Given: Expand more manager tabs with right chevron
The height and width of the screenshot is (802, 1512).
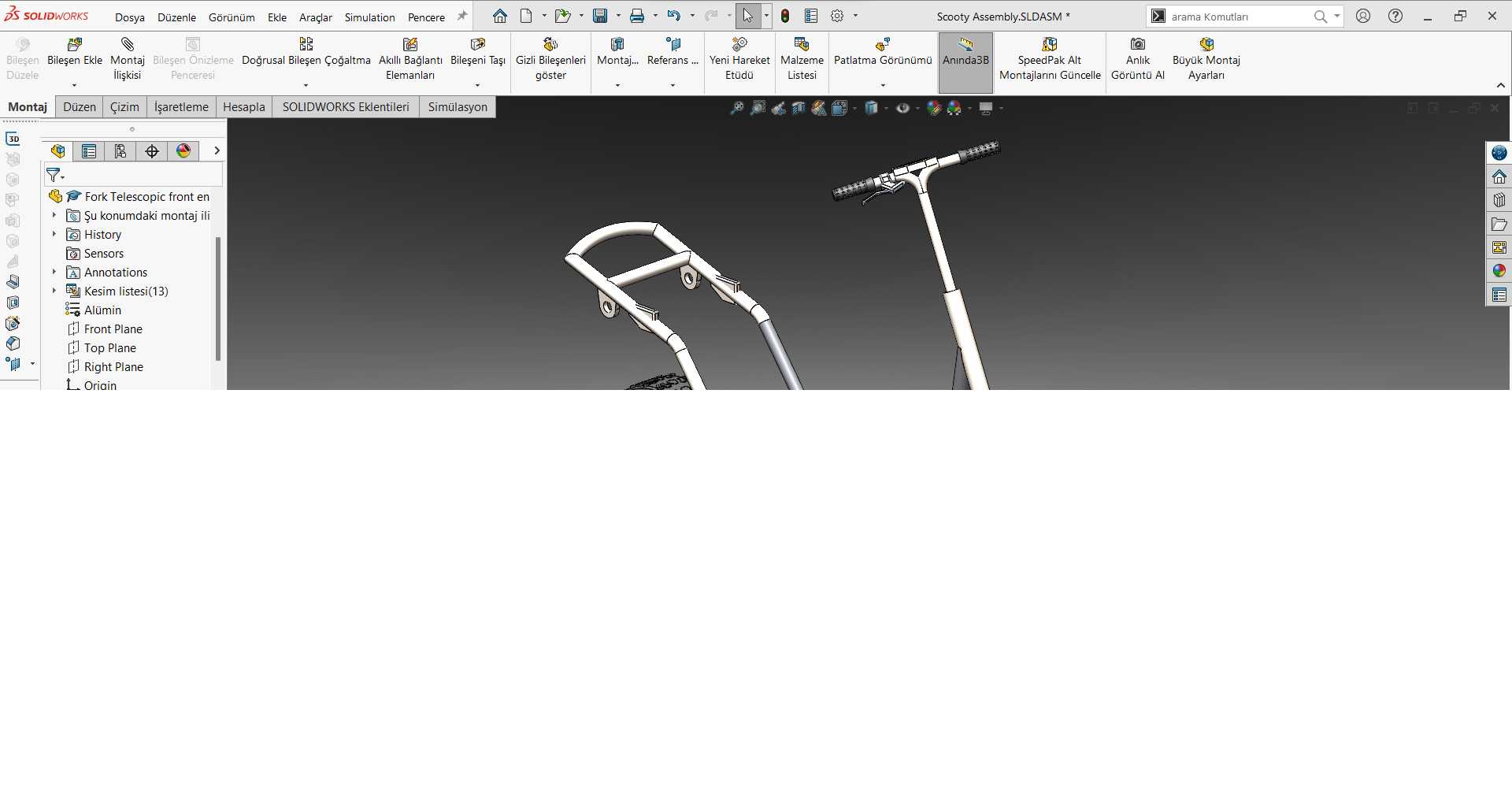Looking at the screenshot, I should coord(217,150).
